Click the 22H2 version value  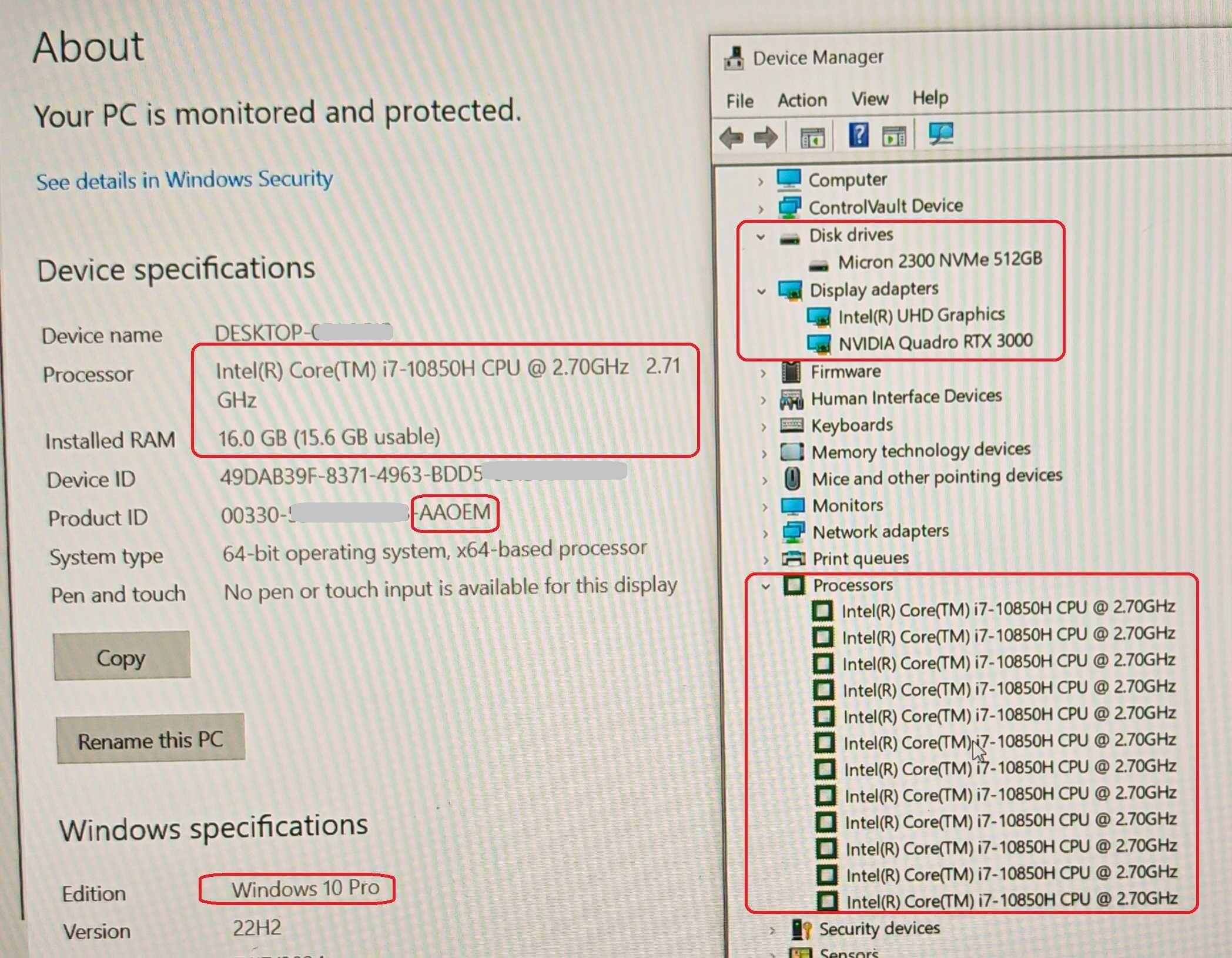pyautogui.click(x=257, y=928)
